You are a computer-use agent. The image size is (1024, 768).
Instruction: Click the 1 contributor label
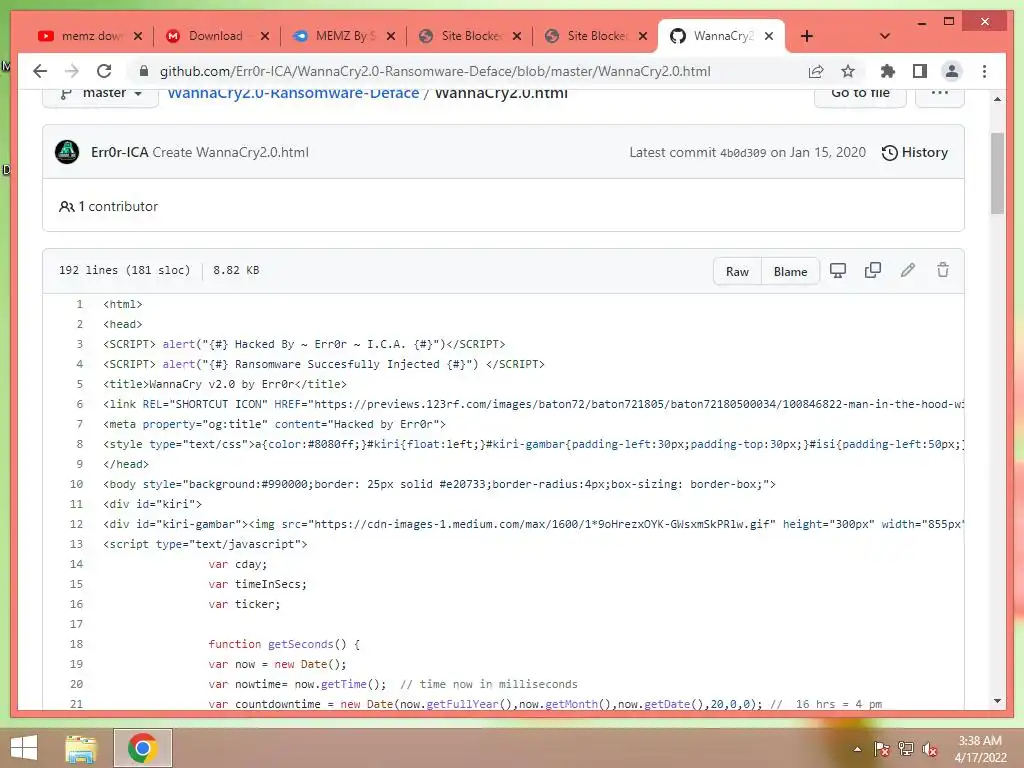click(x=108, y=206)
